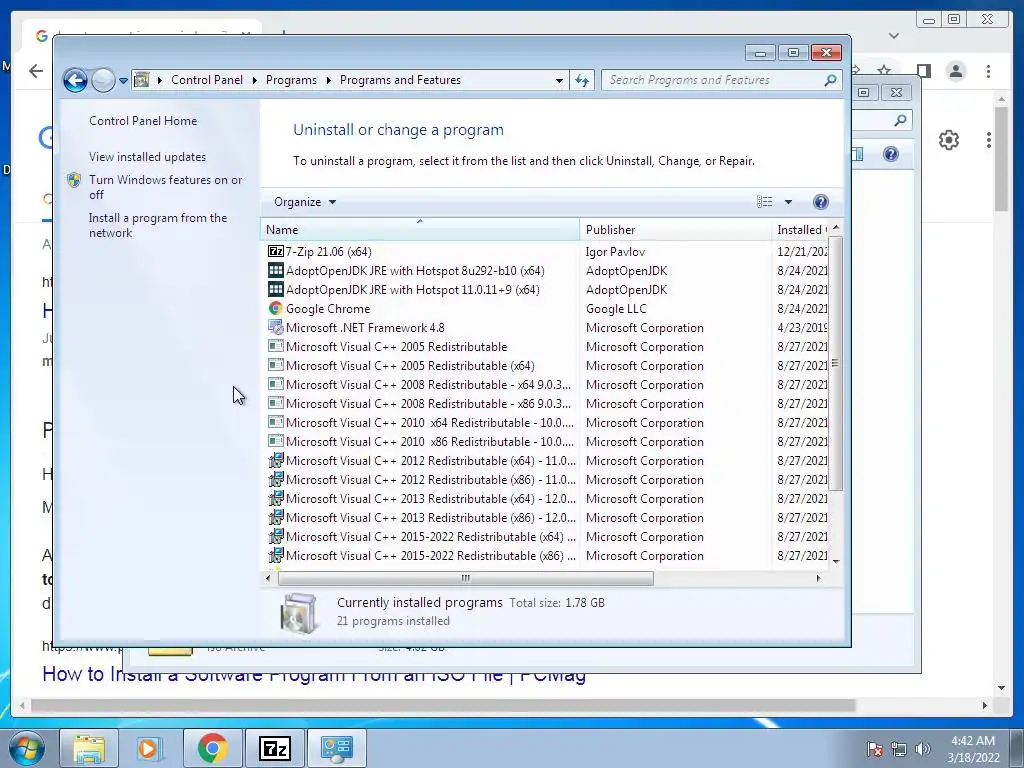1024x768 pixels.
Task: Open Google settings gear icon
Action: point(949,140)
